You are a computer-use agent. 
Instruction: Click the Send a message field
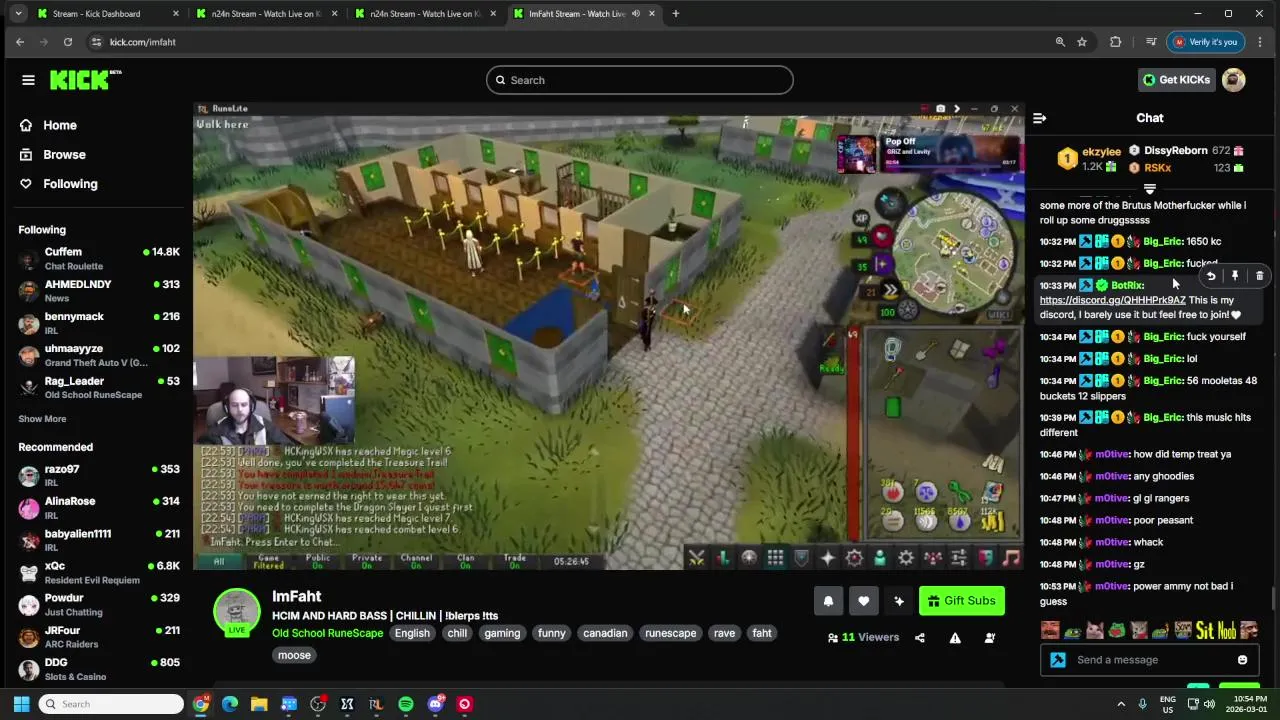1150,660
